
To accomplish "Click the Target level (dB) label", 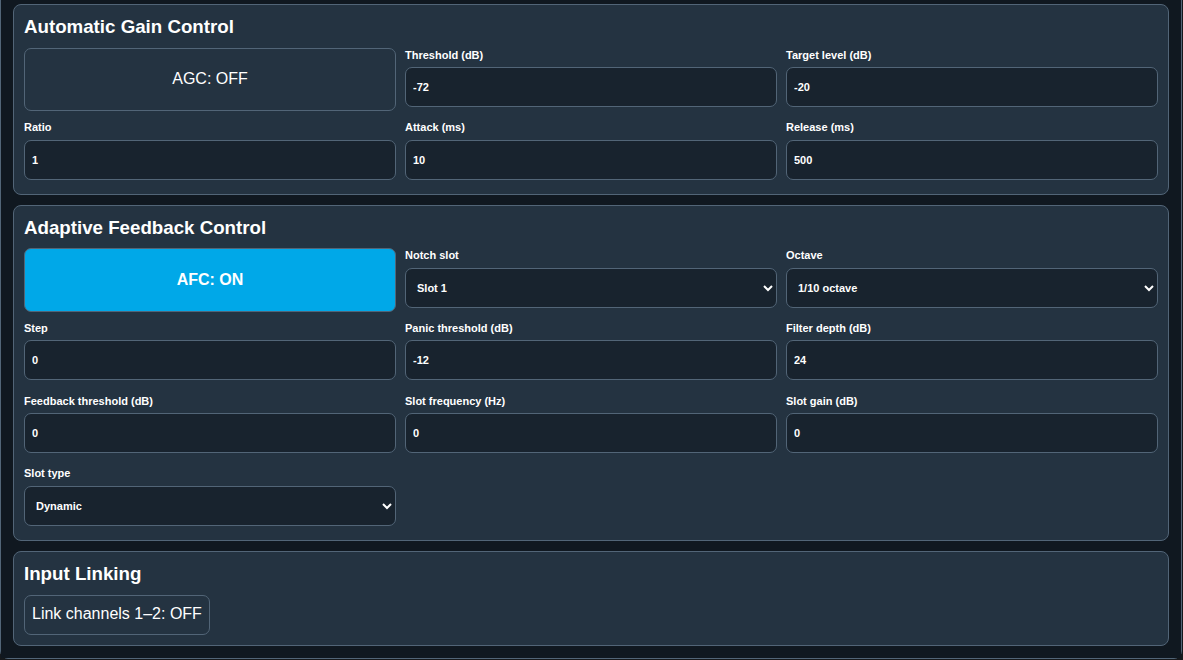I will (x=828, y=55).
